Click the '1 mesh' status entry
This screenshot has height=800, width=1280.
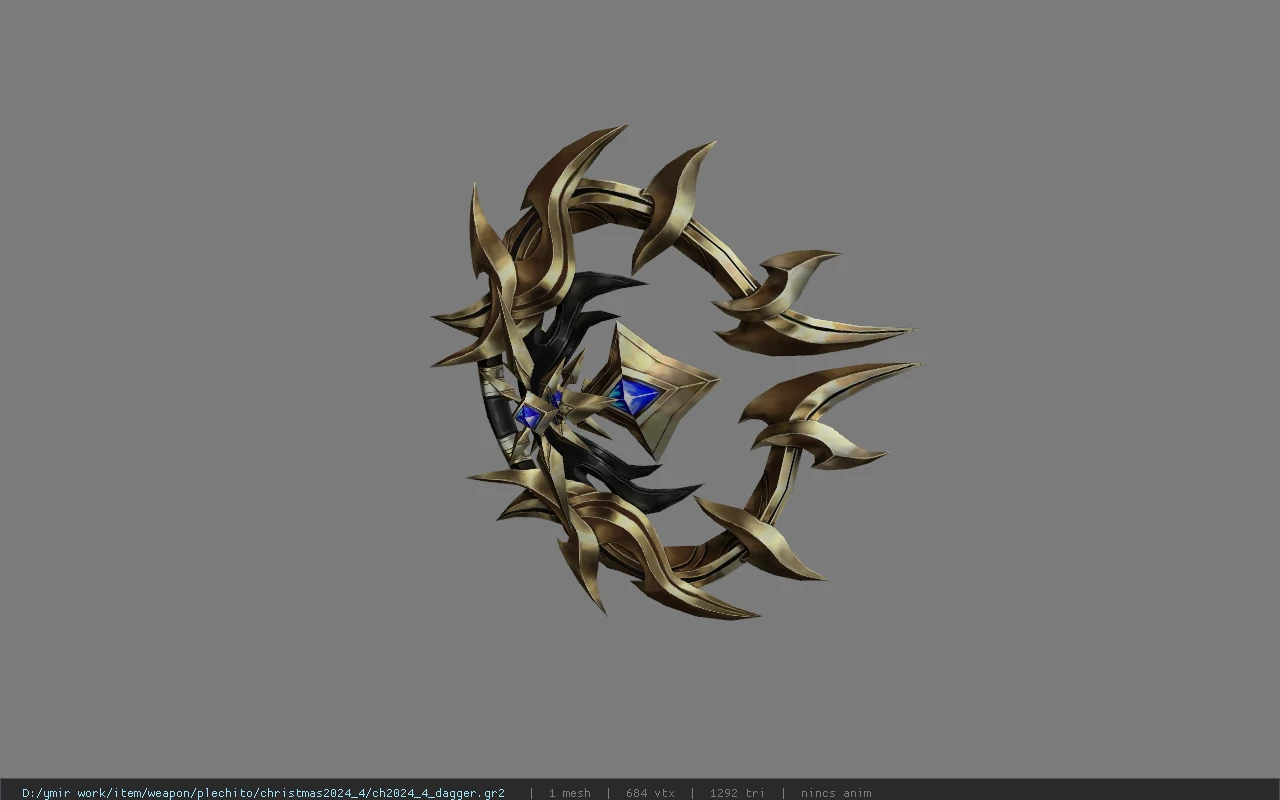[569, 793]
